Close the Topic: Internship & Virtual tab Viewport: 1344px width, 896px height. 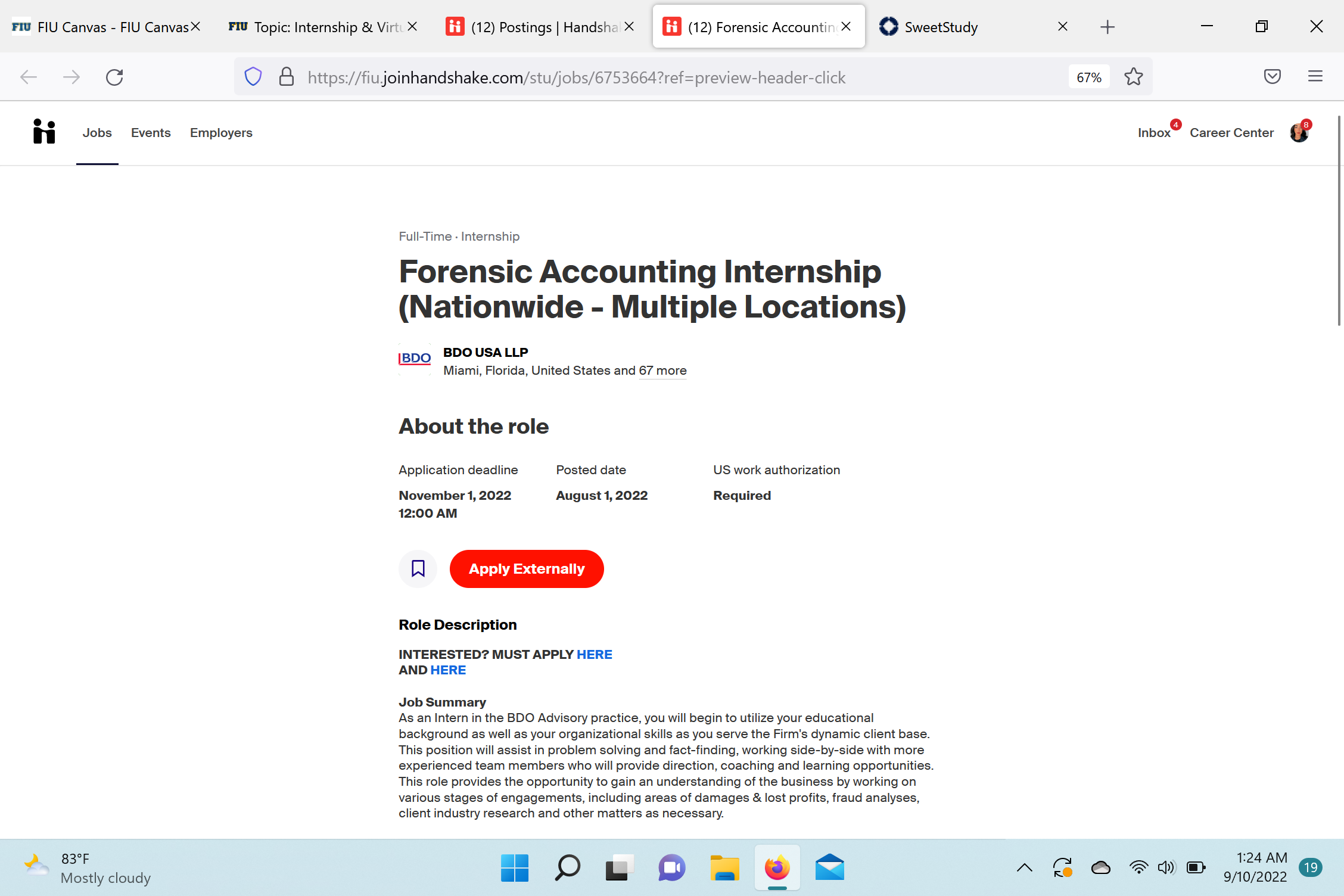coord(412,27)
